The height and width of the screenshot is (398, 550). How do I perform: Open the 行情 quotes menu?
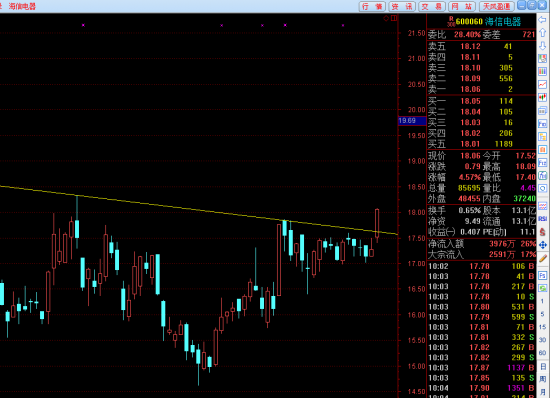(372, 6)
